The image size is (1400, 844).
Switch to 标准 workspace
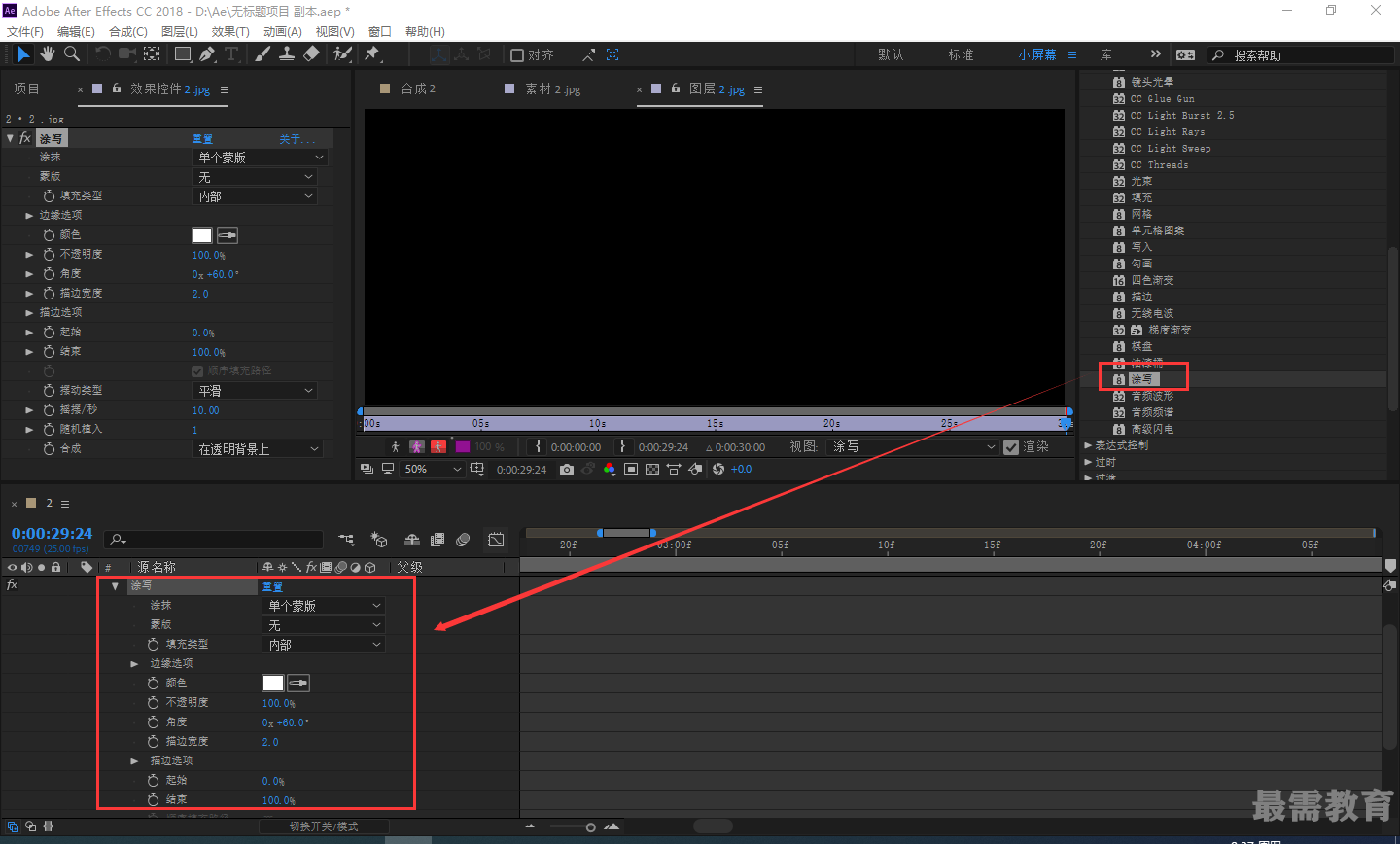click(x=962, y=55)
